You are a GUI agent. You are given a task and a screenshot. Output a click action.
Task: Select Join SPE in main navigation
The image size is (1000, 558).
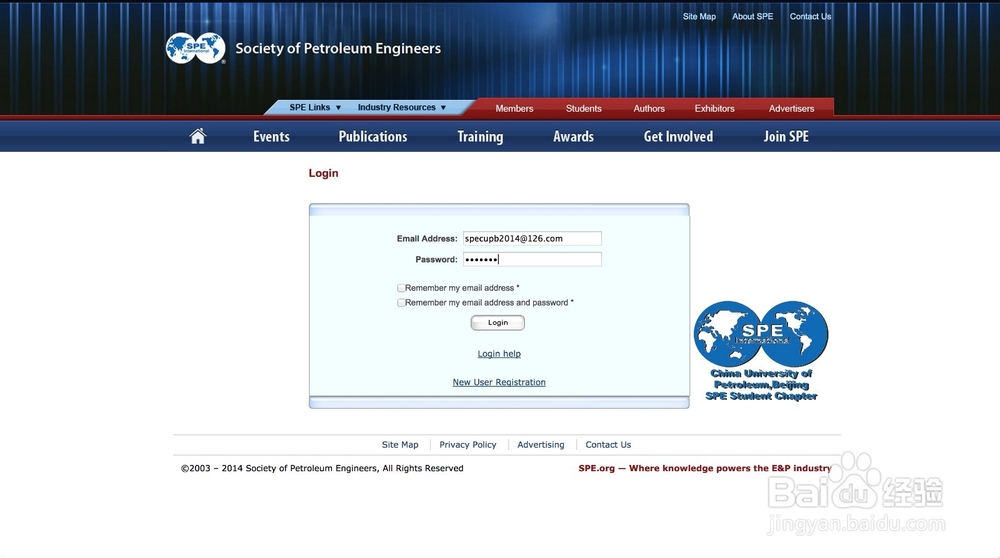click(786, 136)
